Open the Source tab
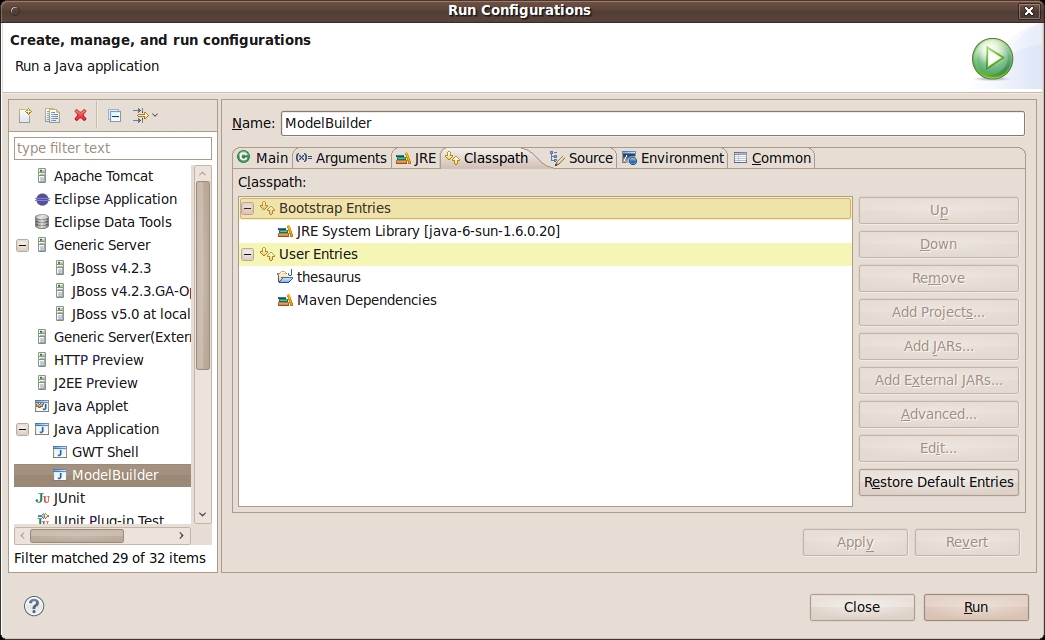 (581, 158)
